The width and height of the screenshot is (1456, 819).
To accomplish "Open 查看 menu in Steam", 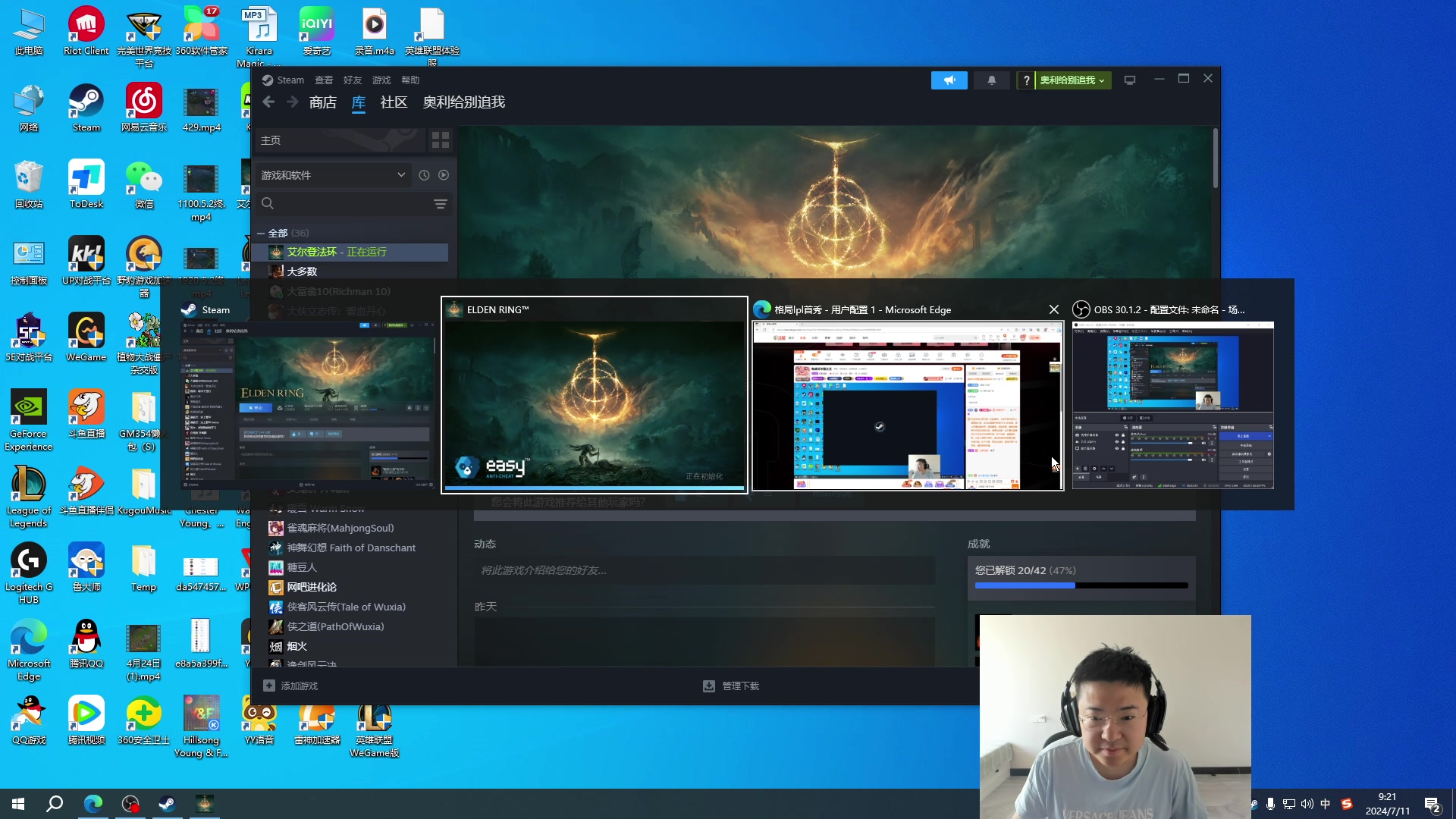I will pyautogui.click(x=324, y=80).
